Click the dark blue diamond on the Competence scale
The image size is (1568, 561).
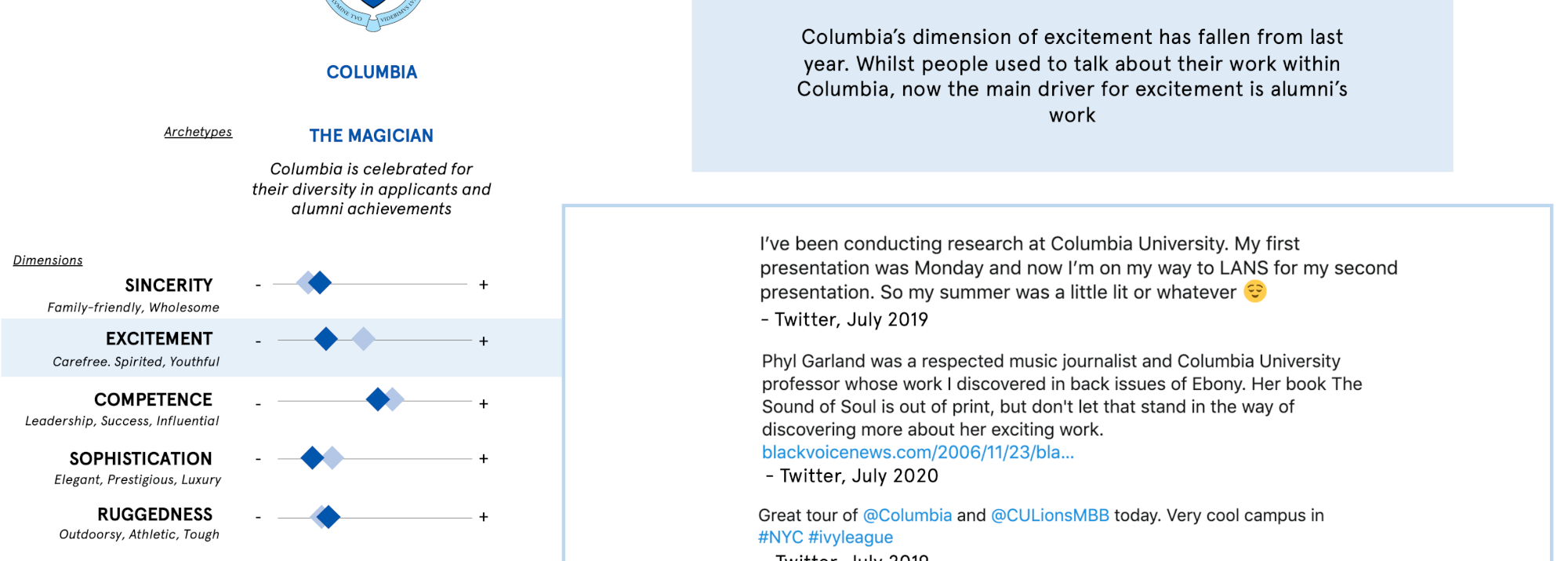[378, 399]
